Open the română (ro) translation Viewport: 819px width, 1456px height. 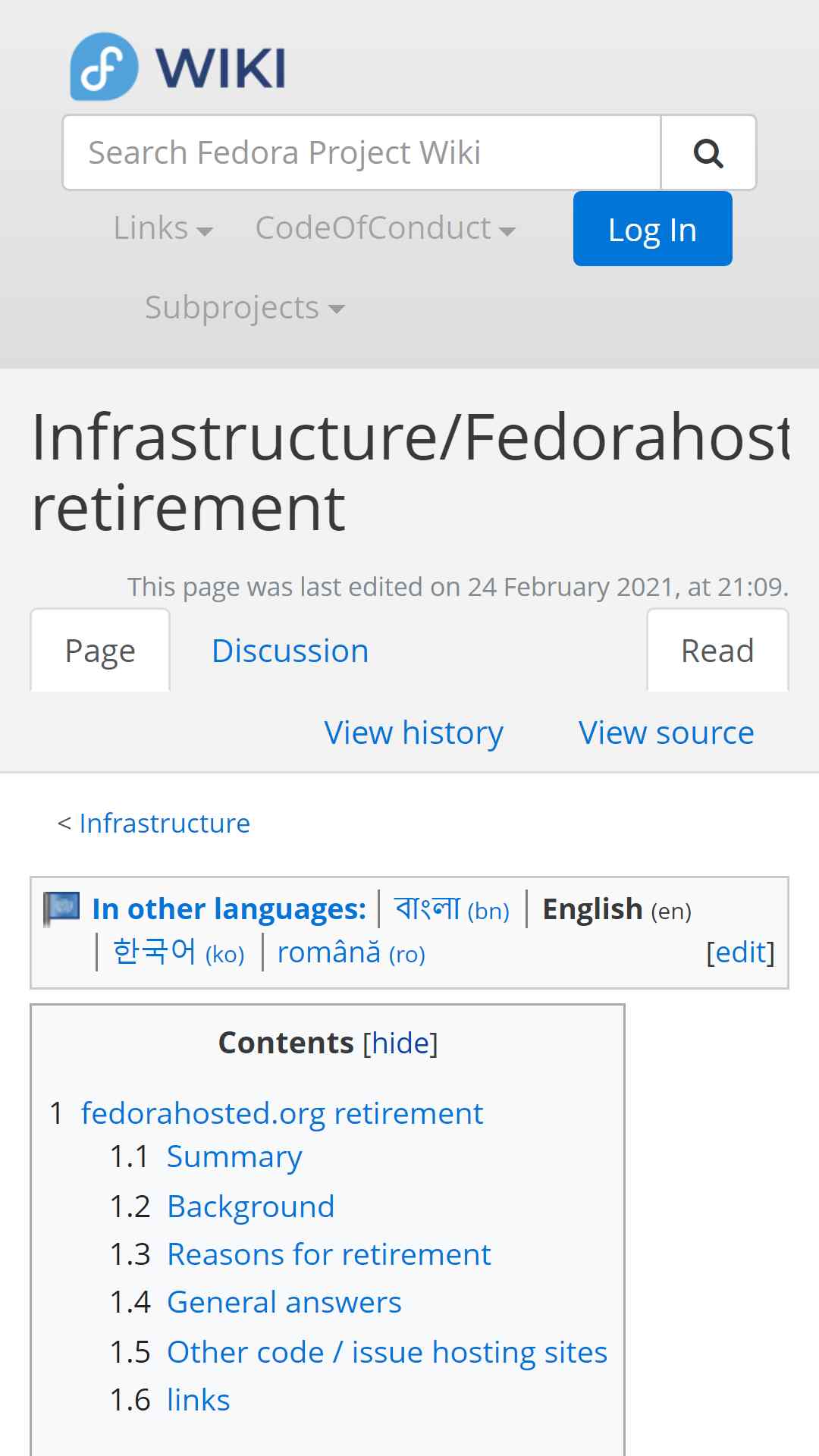tap(351, 952)
